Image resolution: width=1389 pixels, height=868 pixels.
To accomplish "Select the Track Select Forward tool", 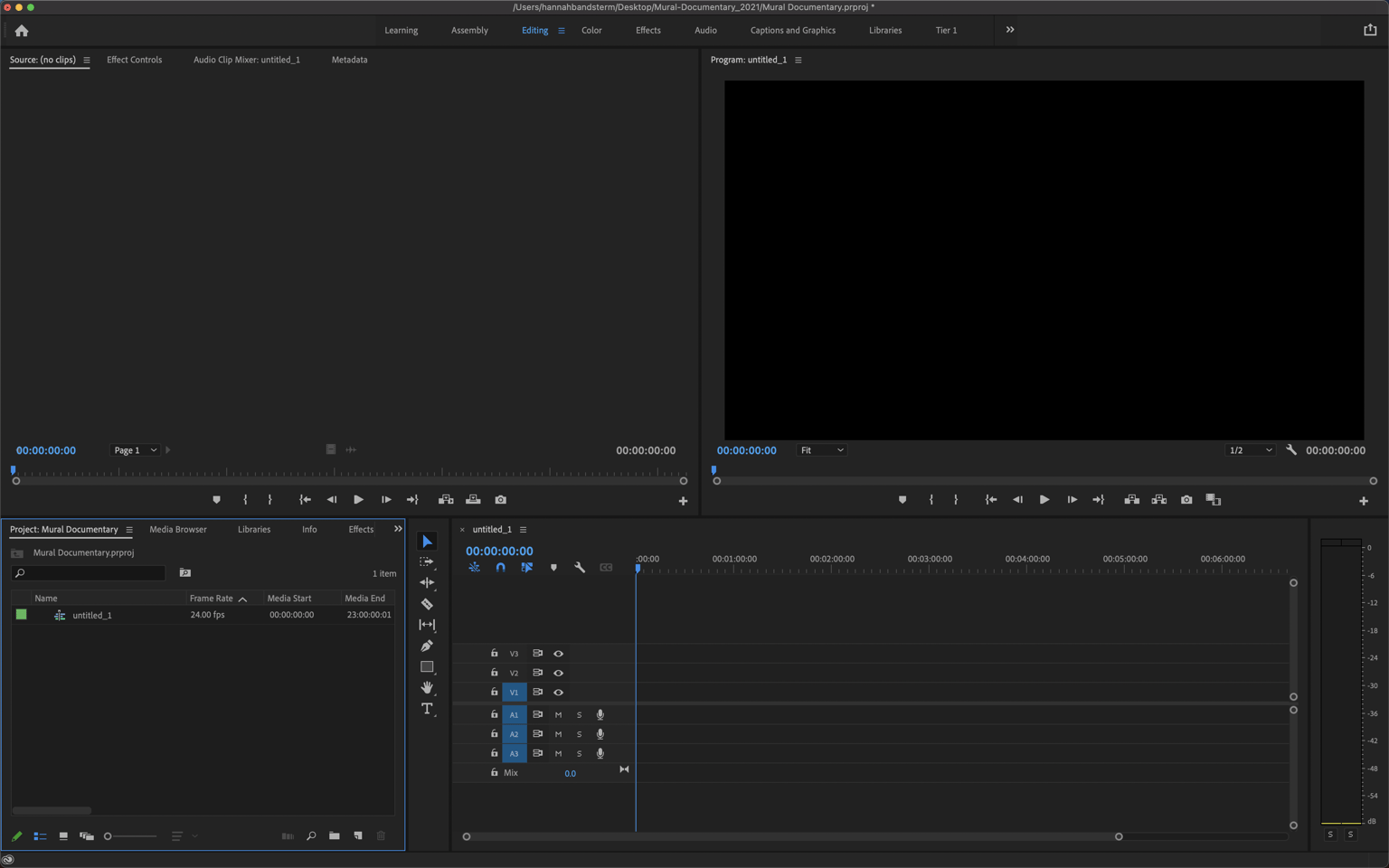I will coord(427,562).
